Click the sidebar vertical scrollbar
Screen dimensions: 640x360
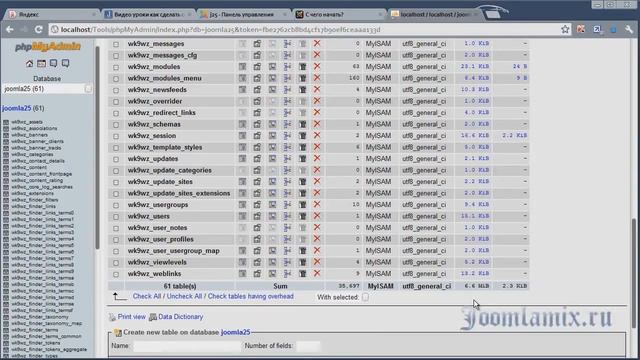point(97,147)
